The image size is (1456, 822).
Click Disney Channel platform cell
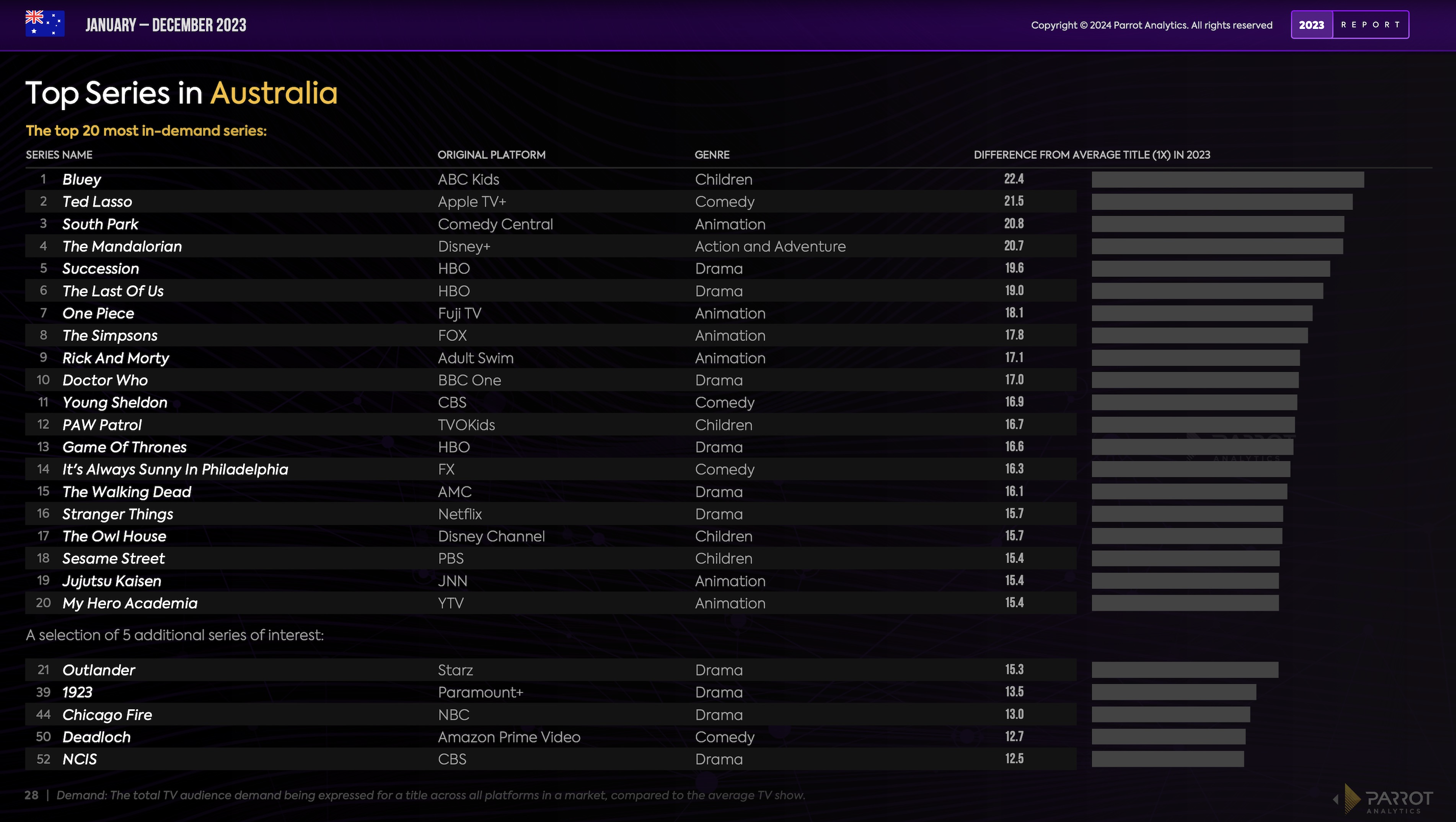(491, 536)
